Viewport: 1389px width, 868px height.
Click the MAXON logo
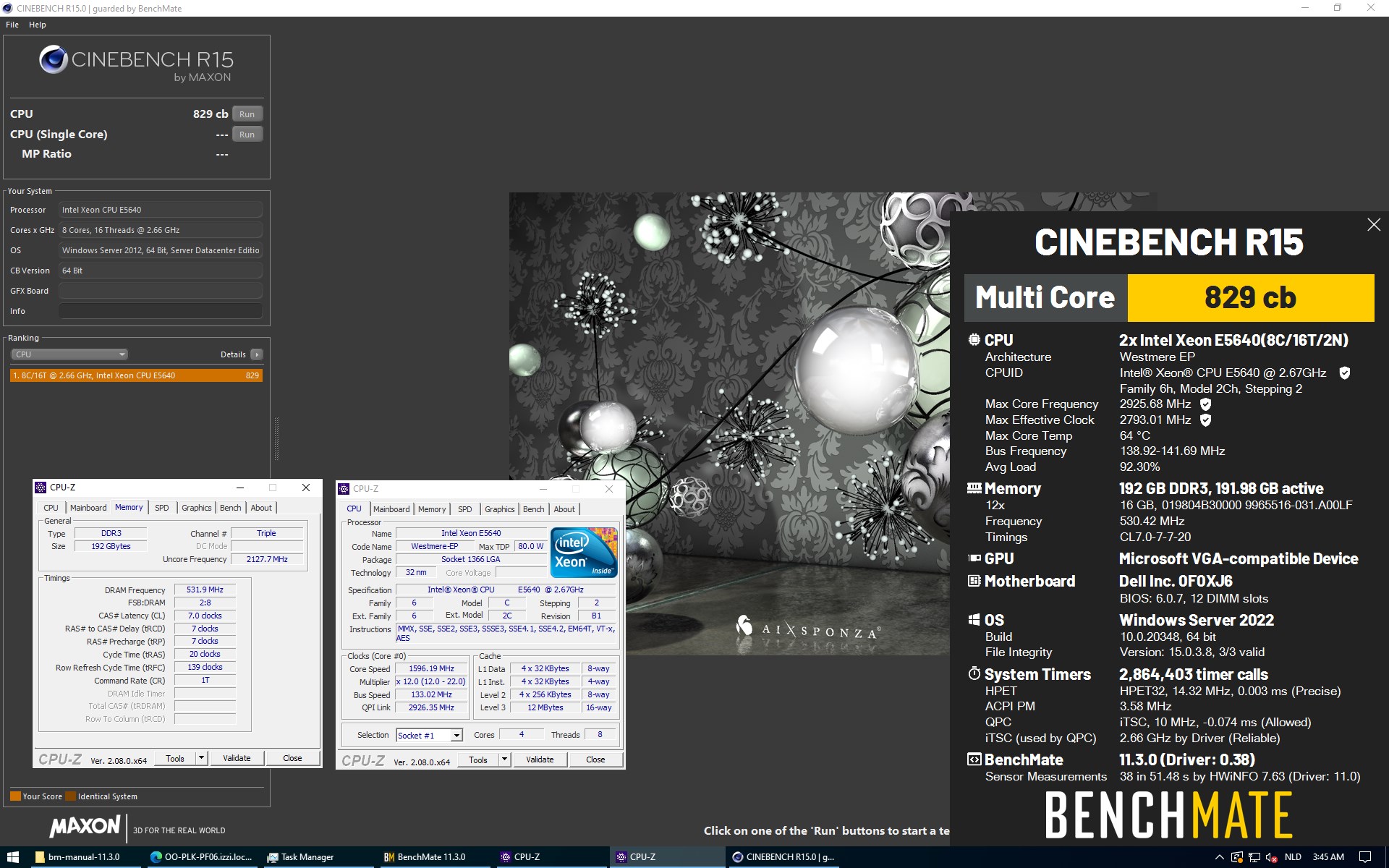85,826
